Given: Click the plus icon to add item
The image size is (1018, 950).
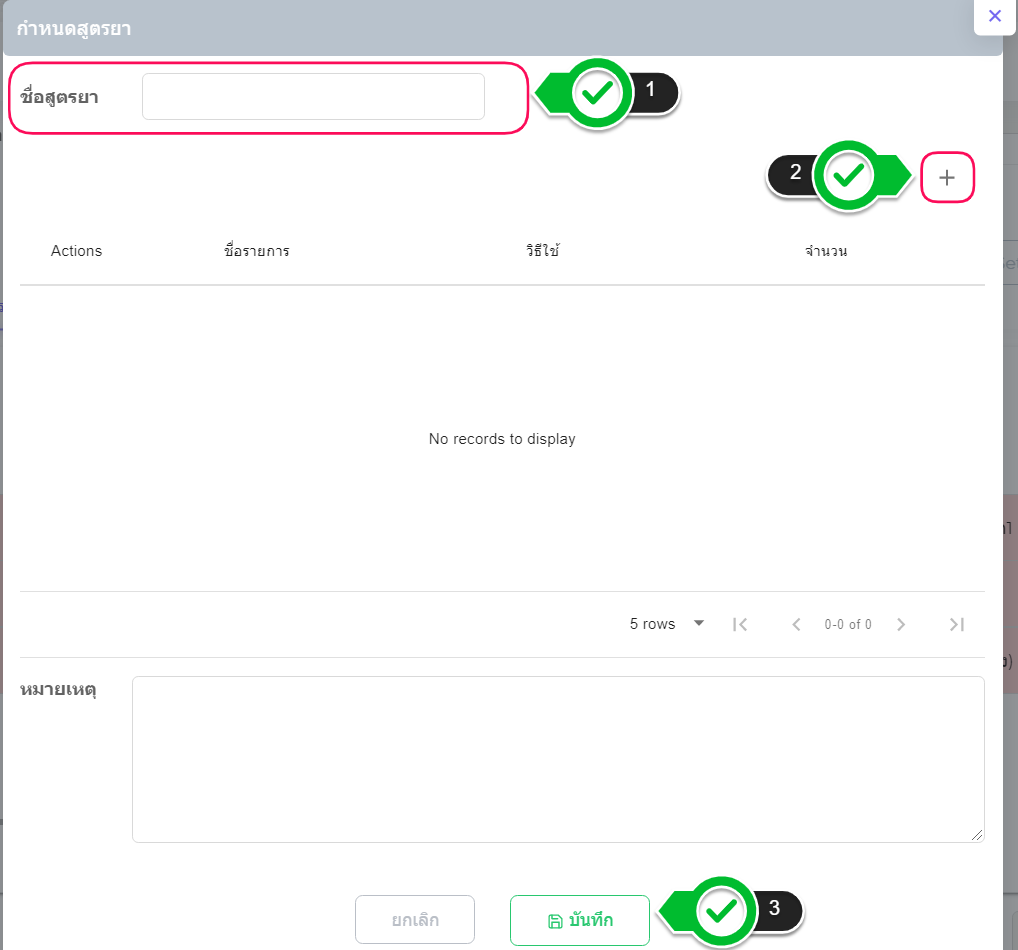Looking at the screenshot, I should (947, 178).
